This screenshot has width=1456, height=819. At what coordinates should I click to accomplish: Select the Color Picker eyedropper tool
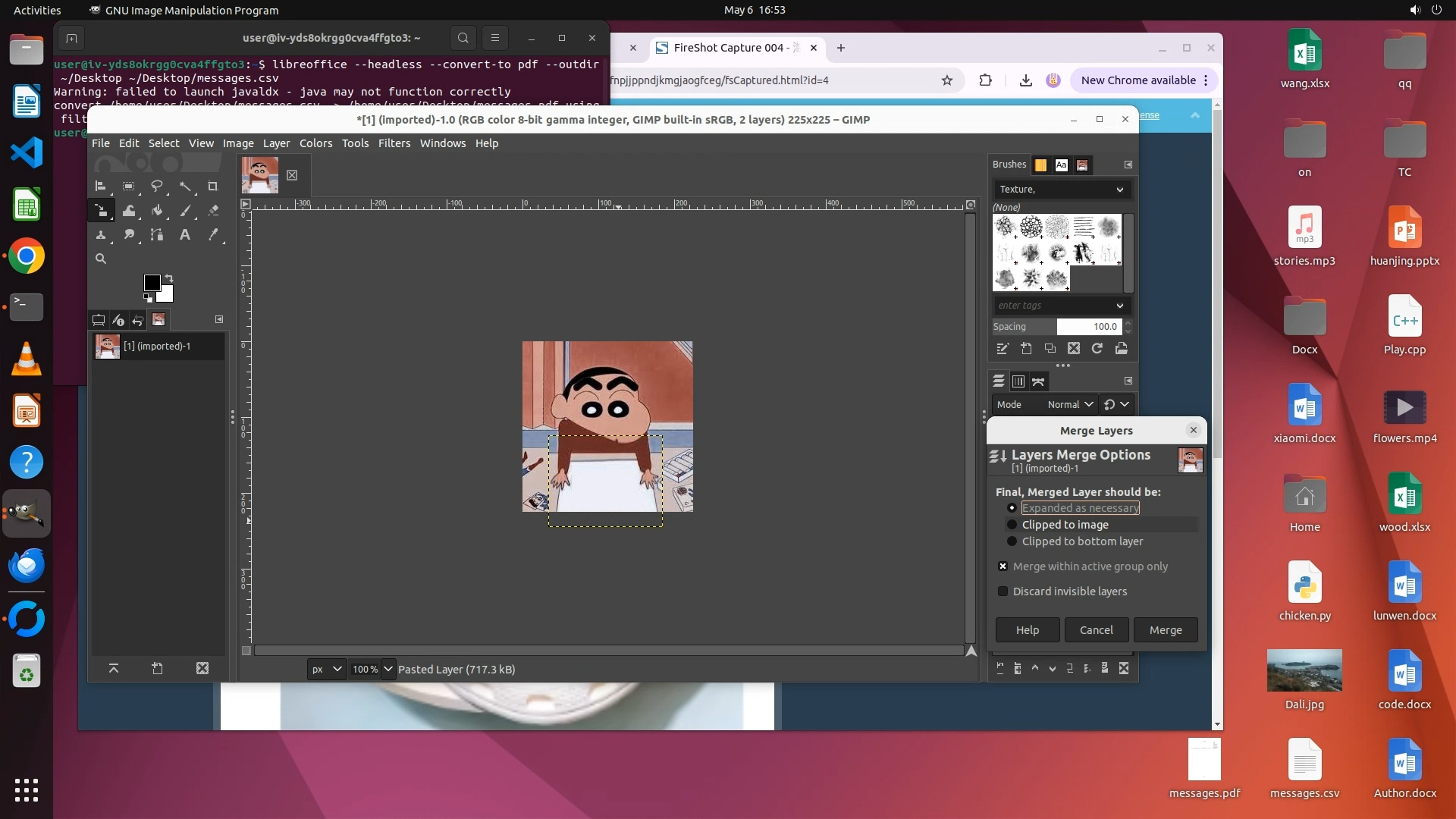point(213,235)
